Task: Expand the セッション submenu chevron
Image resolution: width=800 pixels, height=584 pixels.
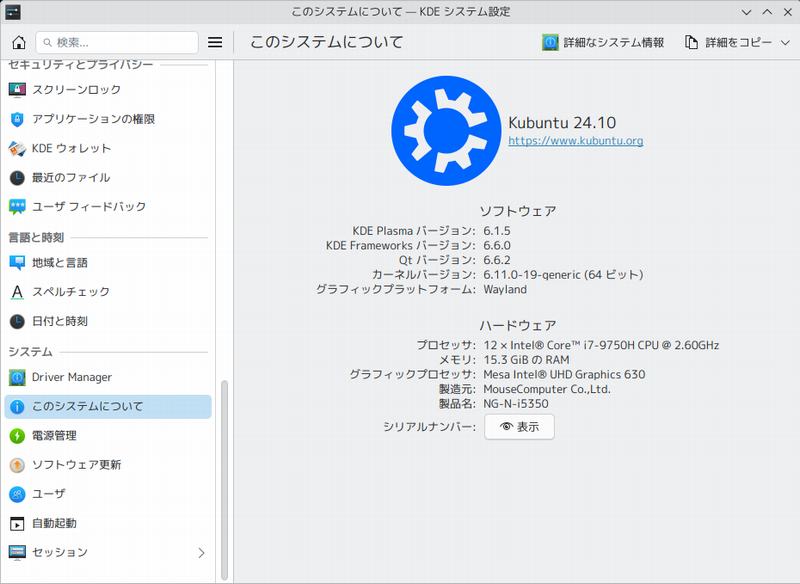Action: 202,553
